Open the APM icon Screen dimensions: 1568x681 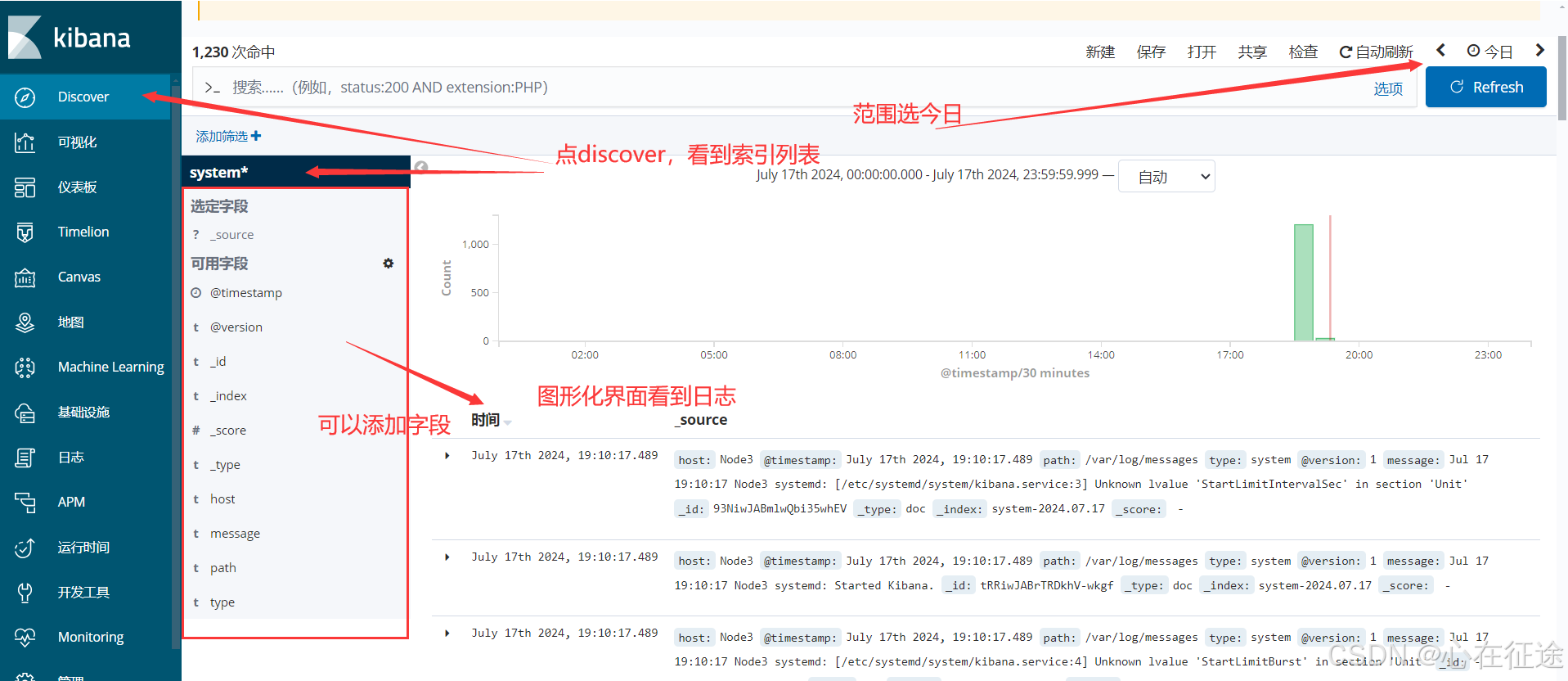tap(25, 503)
